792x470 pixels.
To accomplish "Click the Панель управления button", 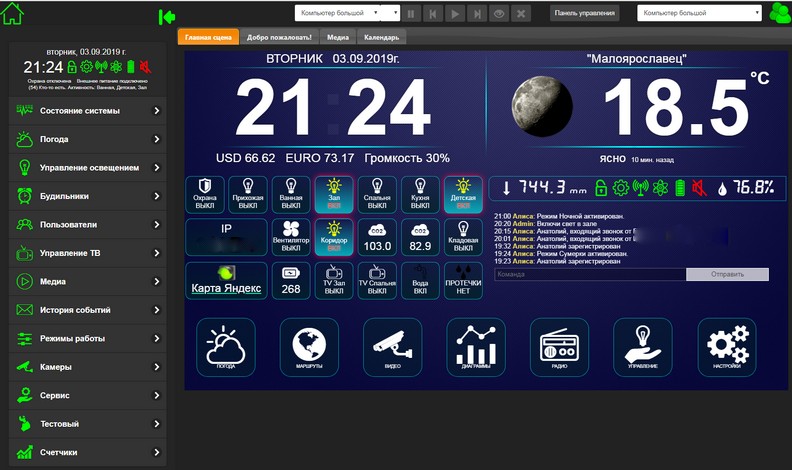I will (584, 13).
